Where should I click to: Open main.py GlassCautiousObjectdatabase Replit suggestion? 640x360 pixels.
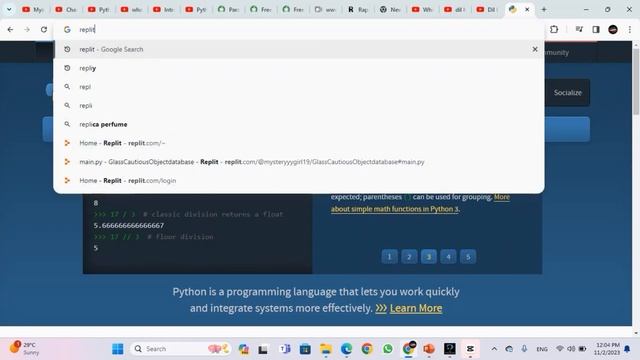pyautogui.click(x=299, y=162)
